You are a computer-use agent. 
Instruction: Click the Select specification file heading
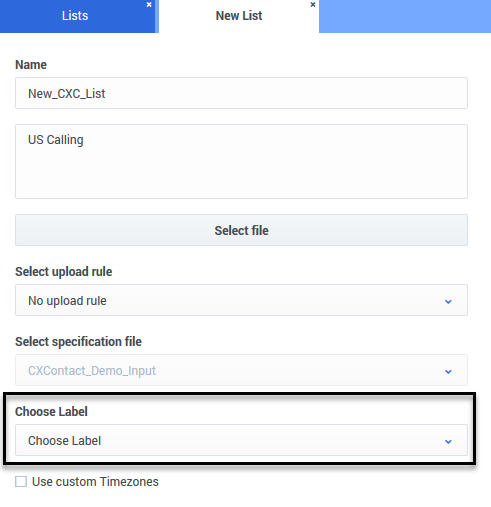78,342
